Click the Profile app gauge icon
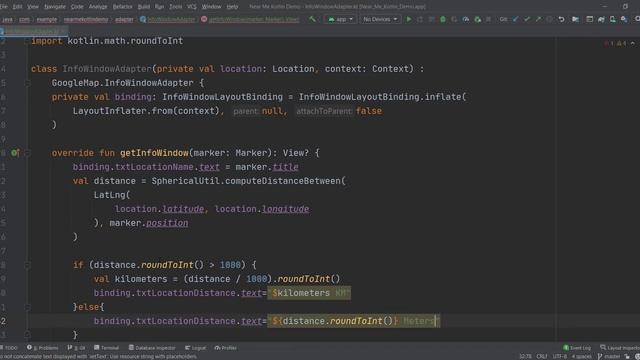 465,19
